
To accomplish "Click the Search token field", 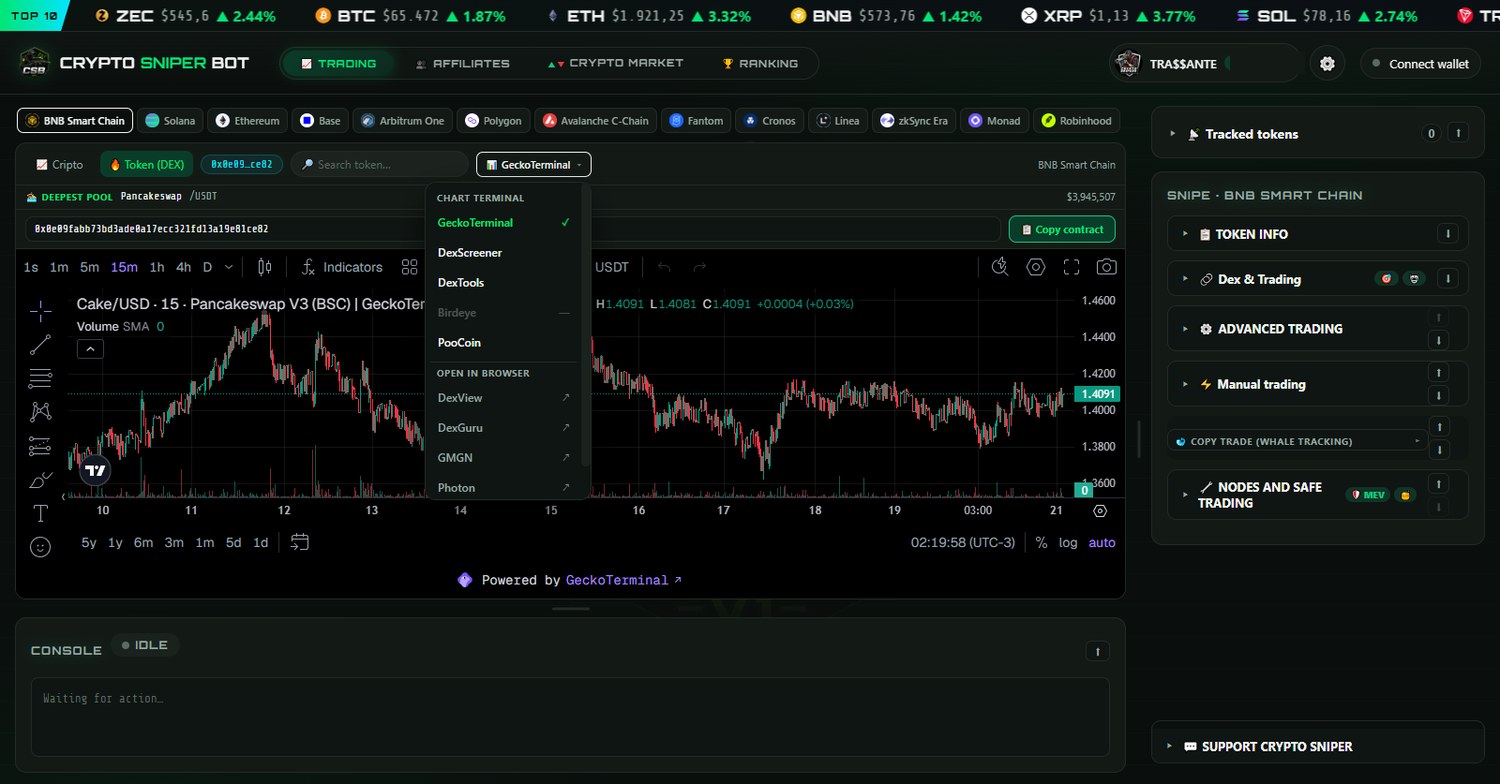I will click(380, 164).
